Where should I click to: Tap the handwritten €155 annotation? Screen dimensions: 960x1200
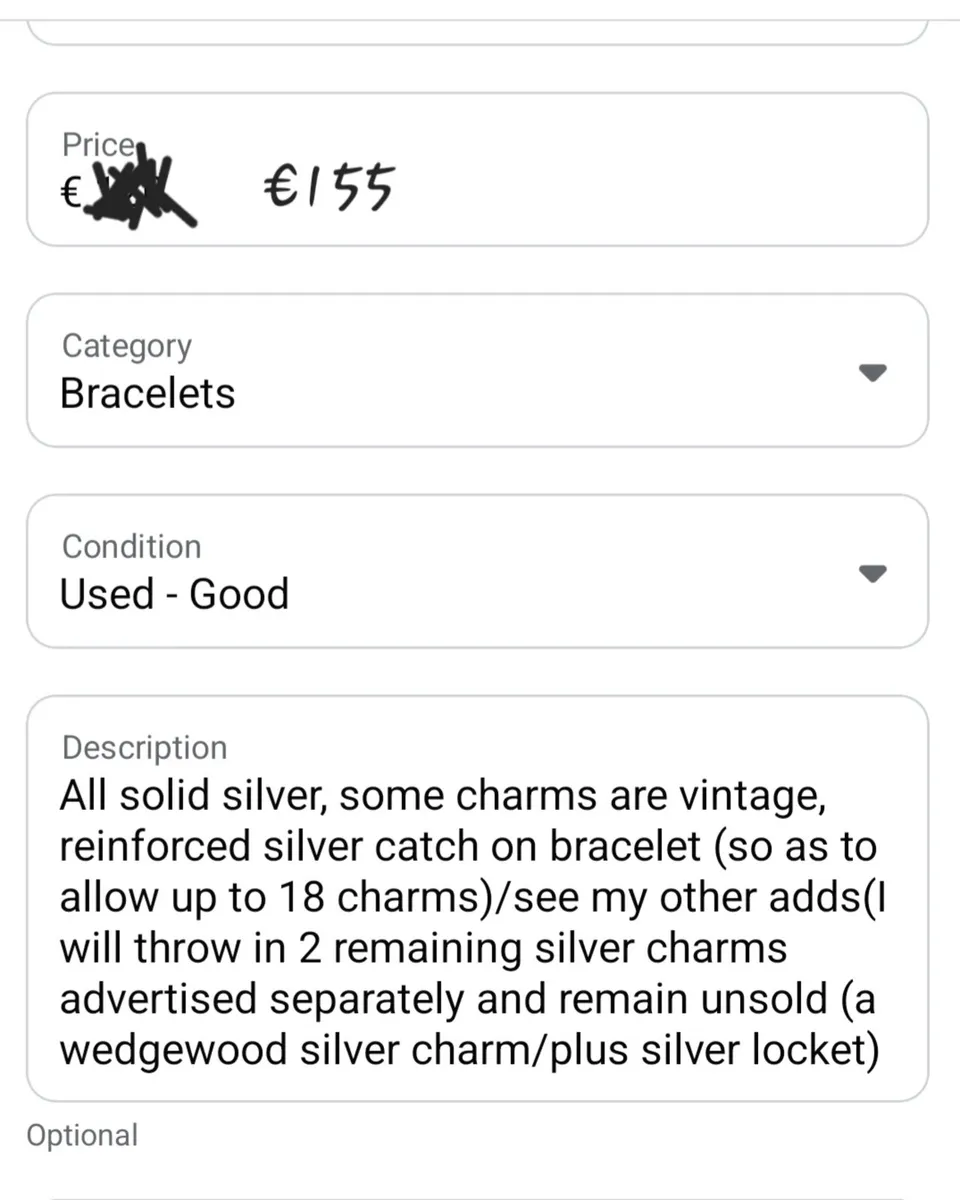click(x=328, y=186)
